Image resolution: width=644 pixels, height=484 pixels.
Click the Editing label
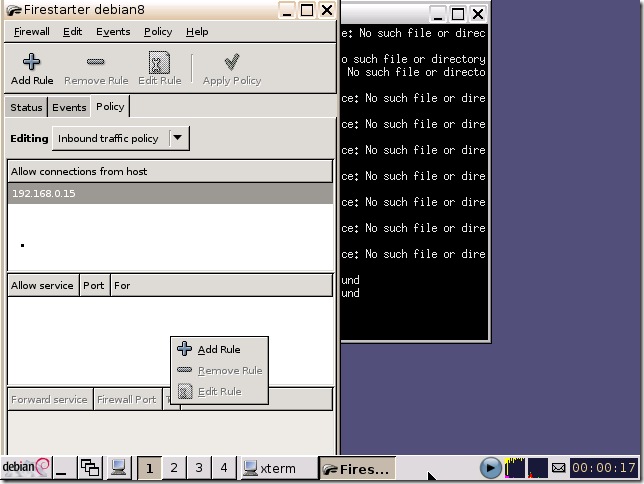[x=29, y=138]
